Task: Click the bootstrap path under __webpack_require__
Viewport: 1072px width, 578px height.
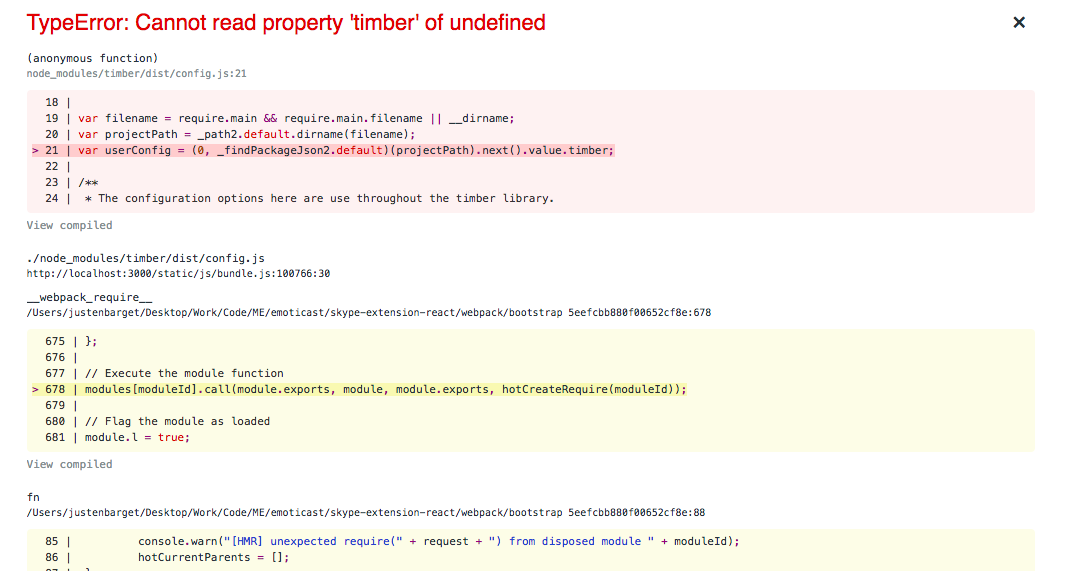Action: (366, 311)
